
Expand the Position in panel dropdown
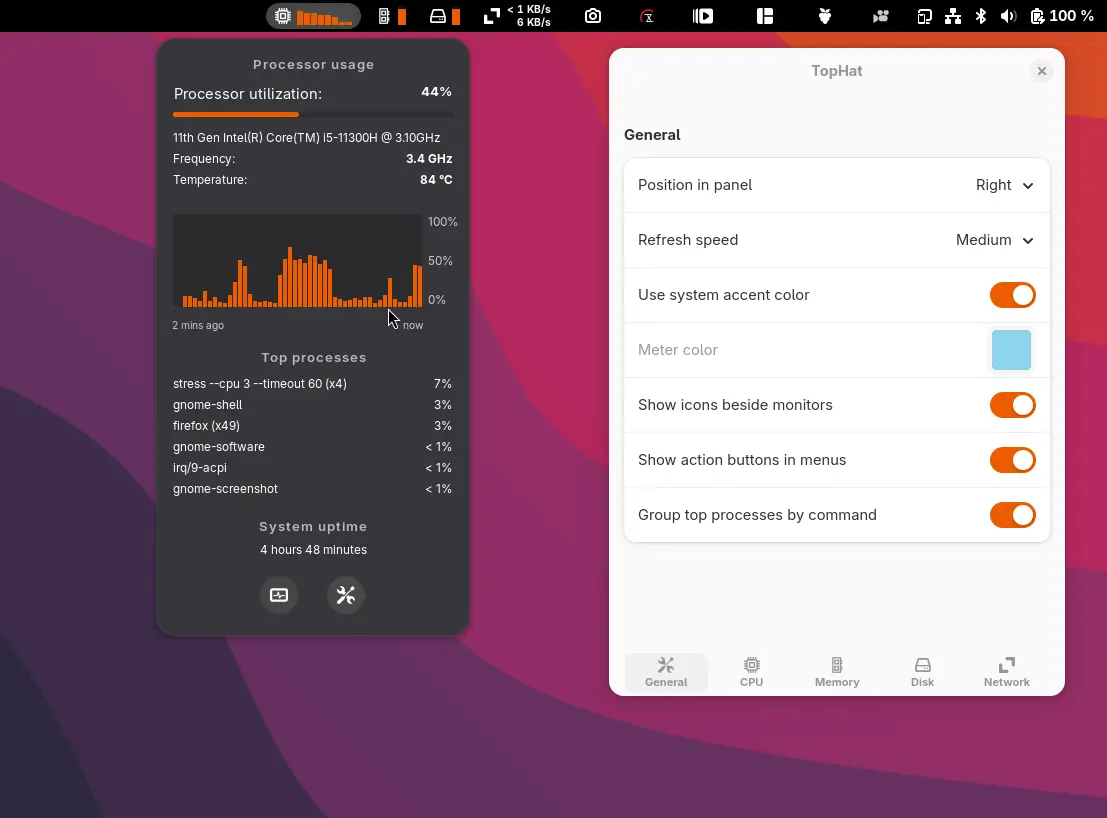pyautogui.click(x=1004, y=185)
